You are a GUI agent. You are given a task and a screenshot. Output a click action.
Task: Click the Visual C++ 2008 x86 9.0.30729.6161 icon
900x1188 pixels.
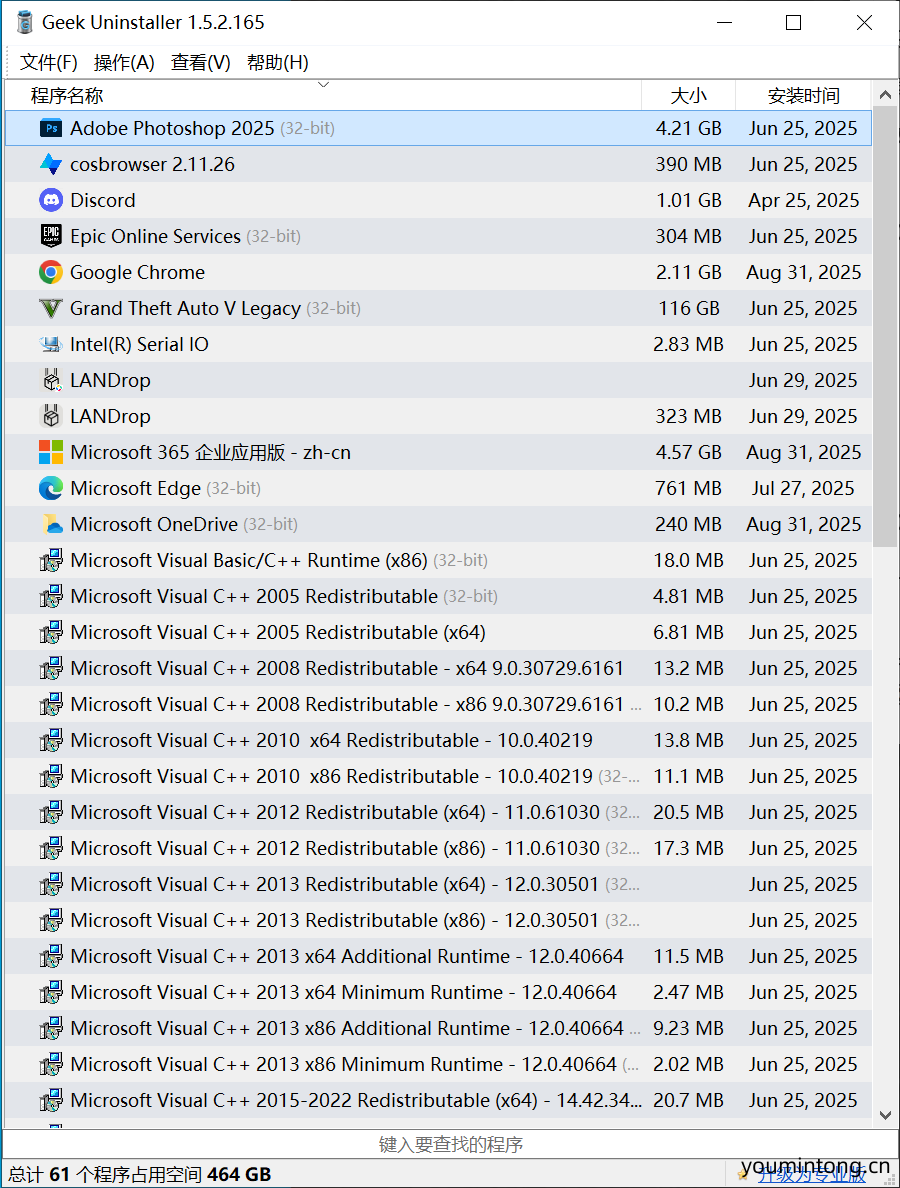point(51,704)
